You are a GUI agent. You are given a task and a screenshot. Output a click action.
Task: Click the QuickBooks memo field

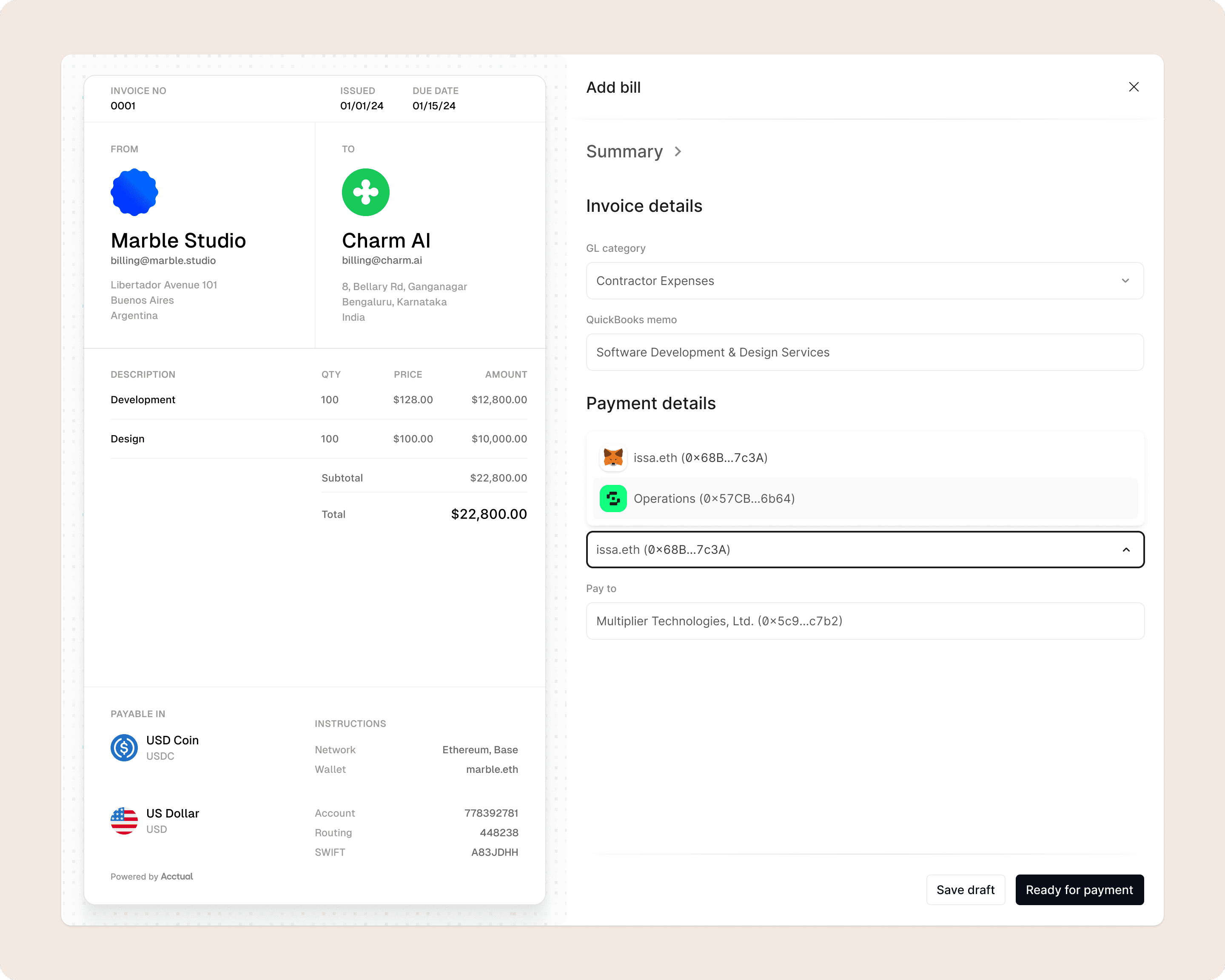coord(864,352)
